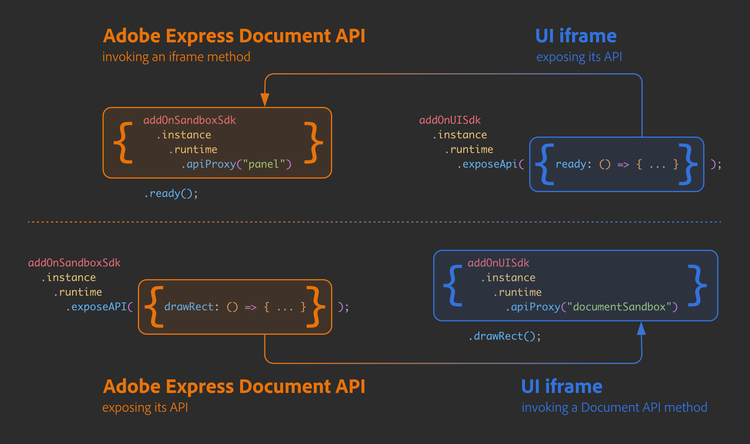This screenshot has width=750, height=444.
Task: Click the bottom-right "UI iframe" heading
Action: (x=562, y=386)
